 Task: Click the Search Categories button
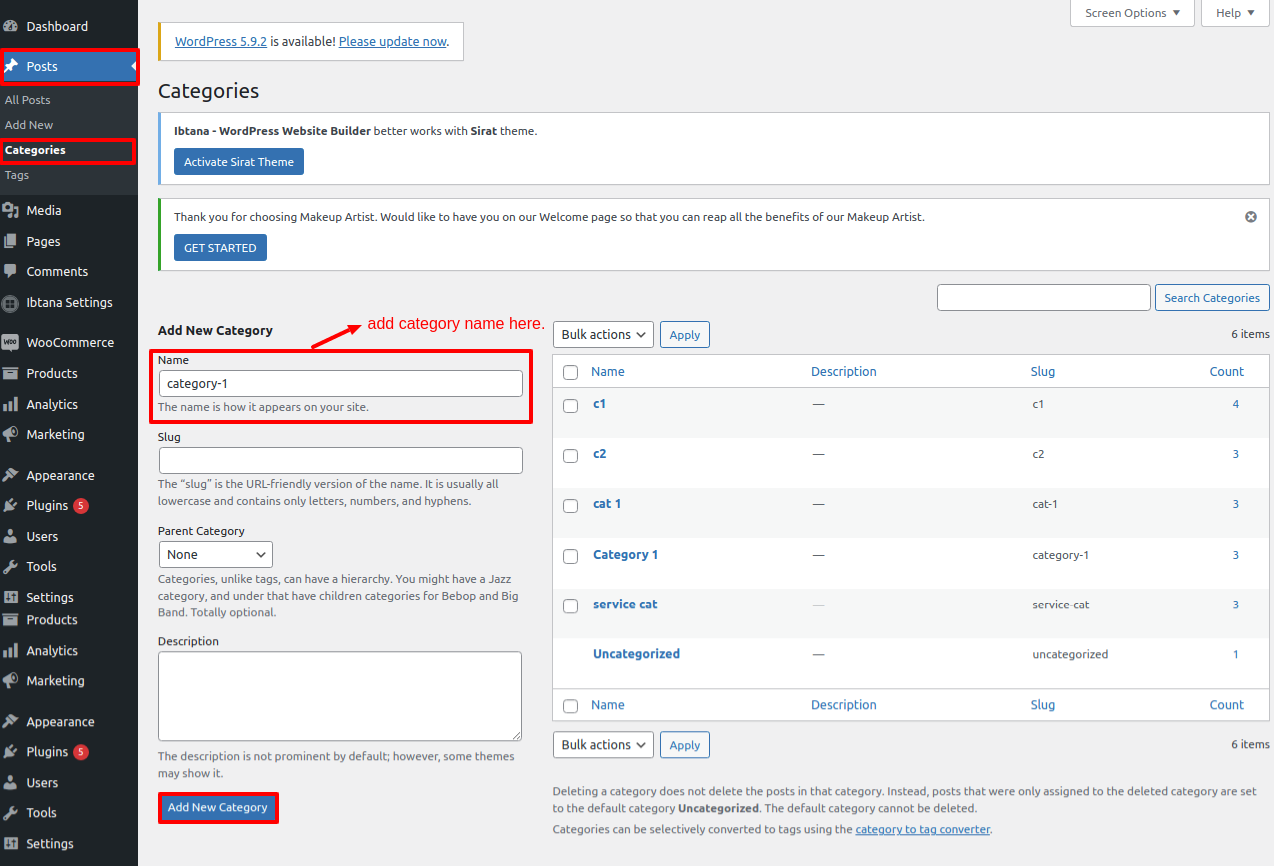[x=1211, y=298]
